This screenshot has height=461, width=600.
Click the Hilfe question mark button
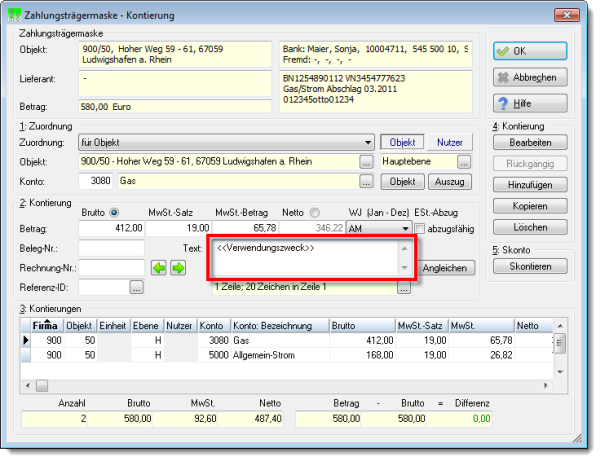(x=530, y=103)
